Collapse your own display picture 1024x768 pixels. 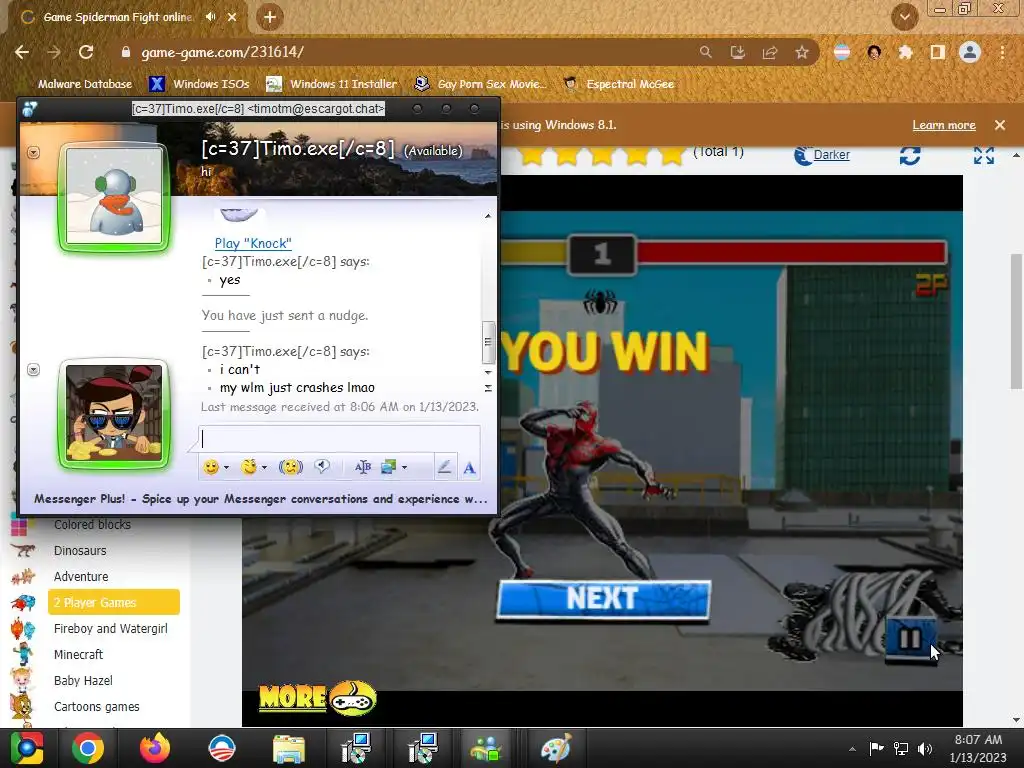click(33, 370)
